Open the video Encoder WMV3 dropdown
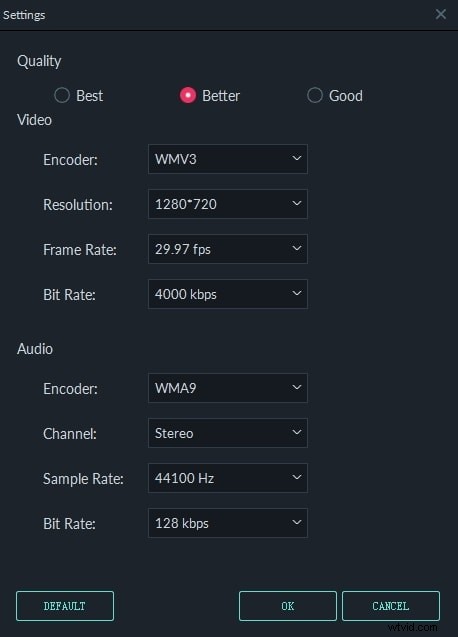 point(228,159)
